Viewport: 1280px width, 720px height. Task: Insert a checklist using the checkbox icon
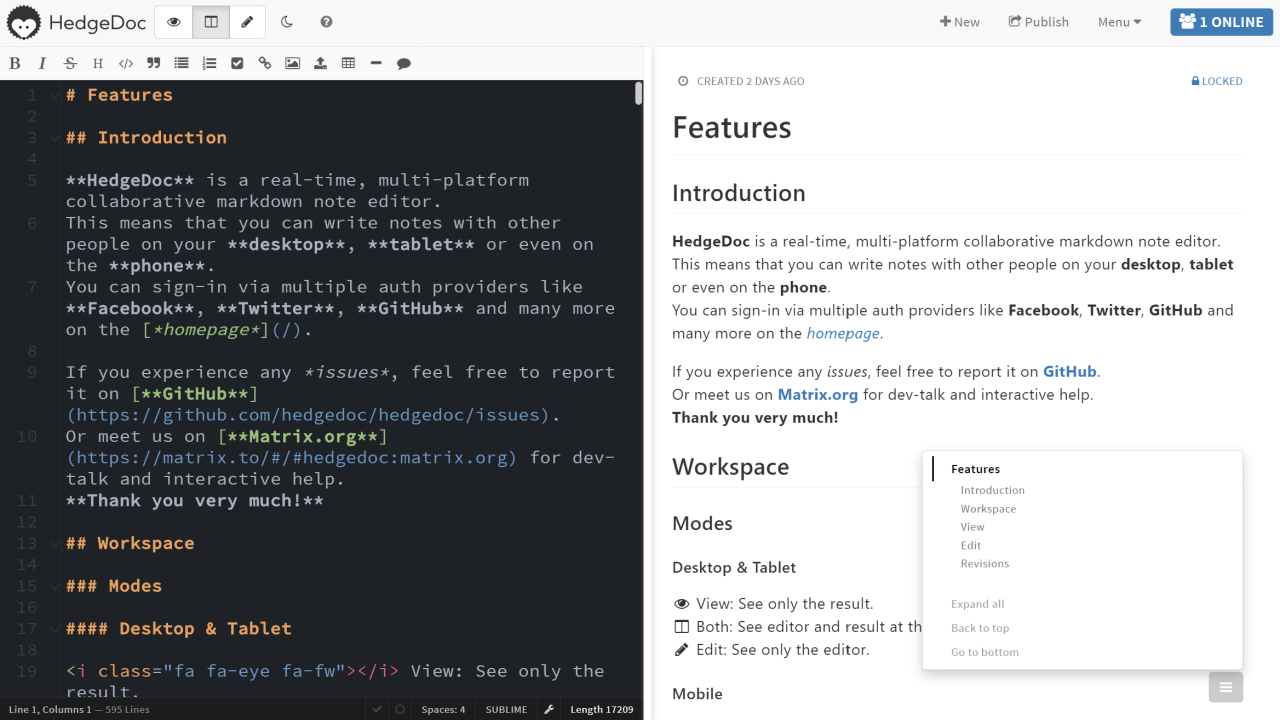237,62
